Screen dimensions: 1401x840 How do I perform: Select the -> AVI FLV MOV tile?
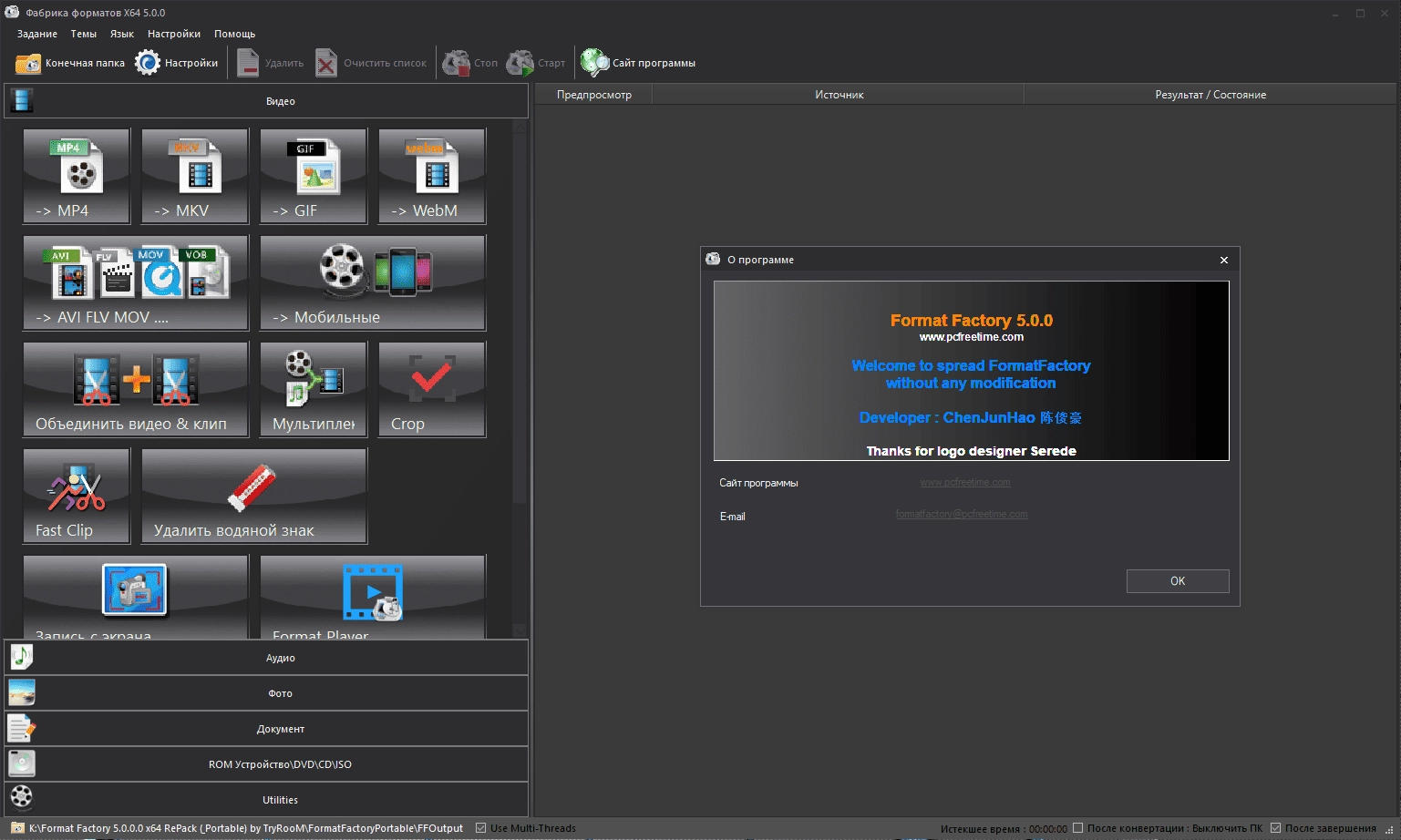(136, 282)
